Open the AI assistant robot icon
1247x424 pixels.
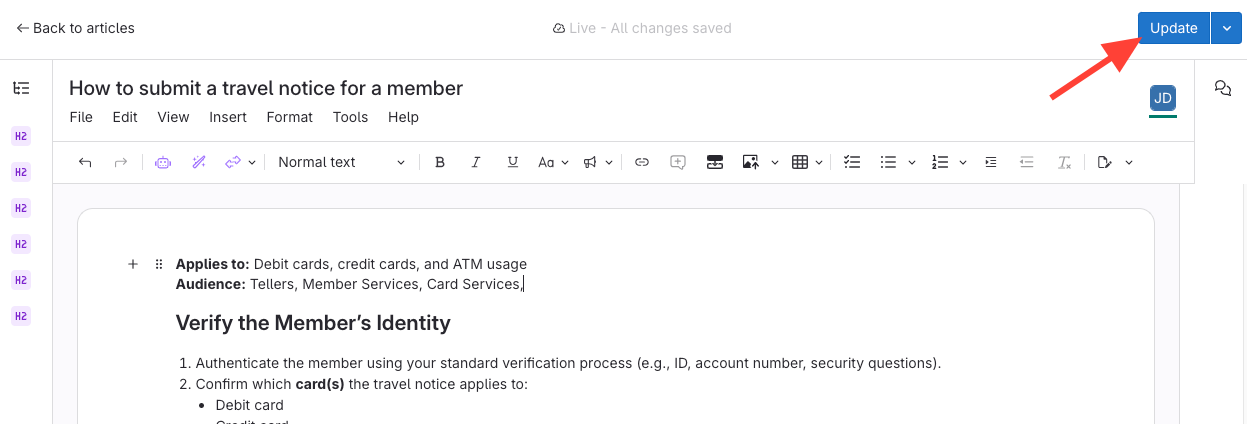[x=162, y=162]
